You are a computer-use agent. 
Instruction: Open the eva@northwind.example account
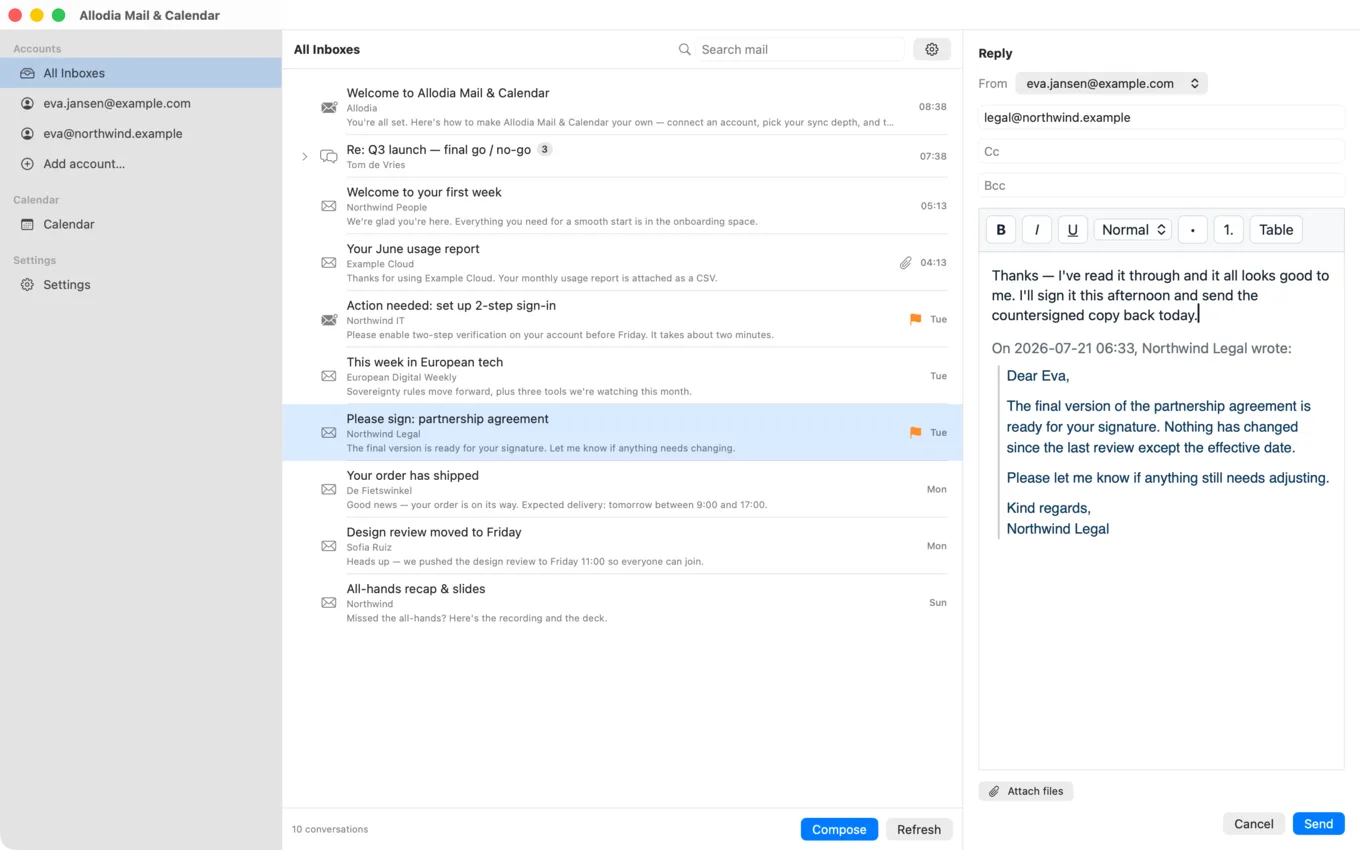141,133
